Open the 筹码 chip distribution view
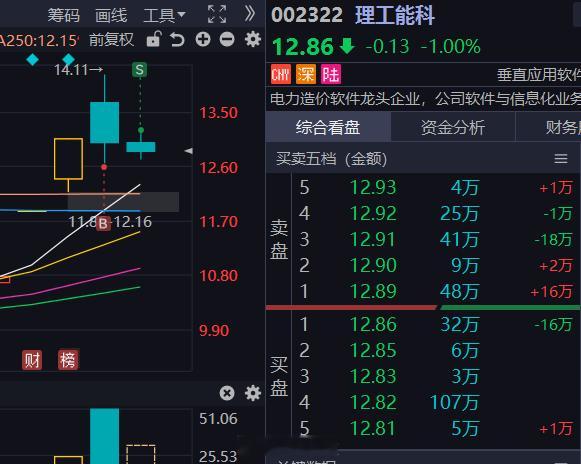This screenshot has height=464, width=581. coord(63,15)
